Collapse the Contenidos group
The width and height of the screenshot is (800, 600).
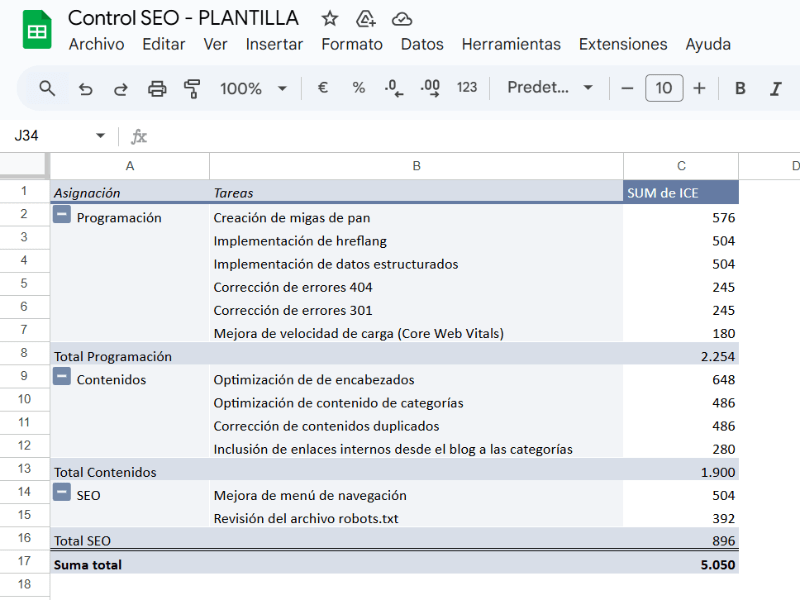[x=62, y=377]
